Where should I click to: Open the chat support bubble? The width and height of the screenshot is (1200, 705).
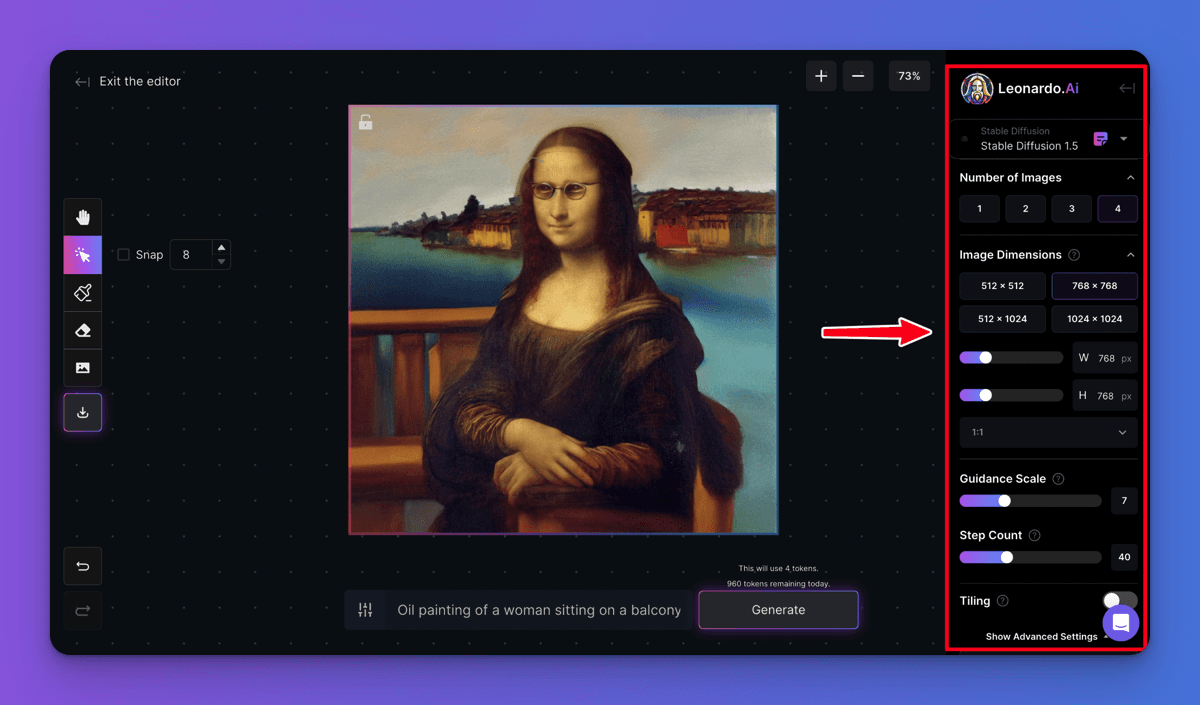(x=1121, y=623)
